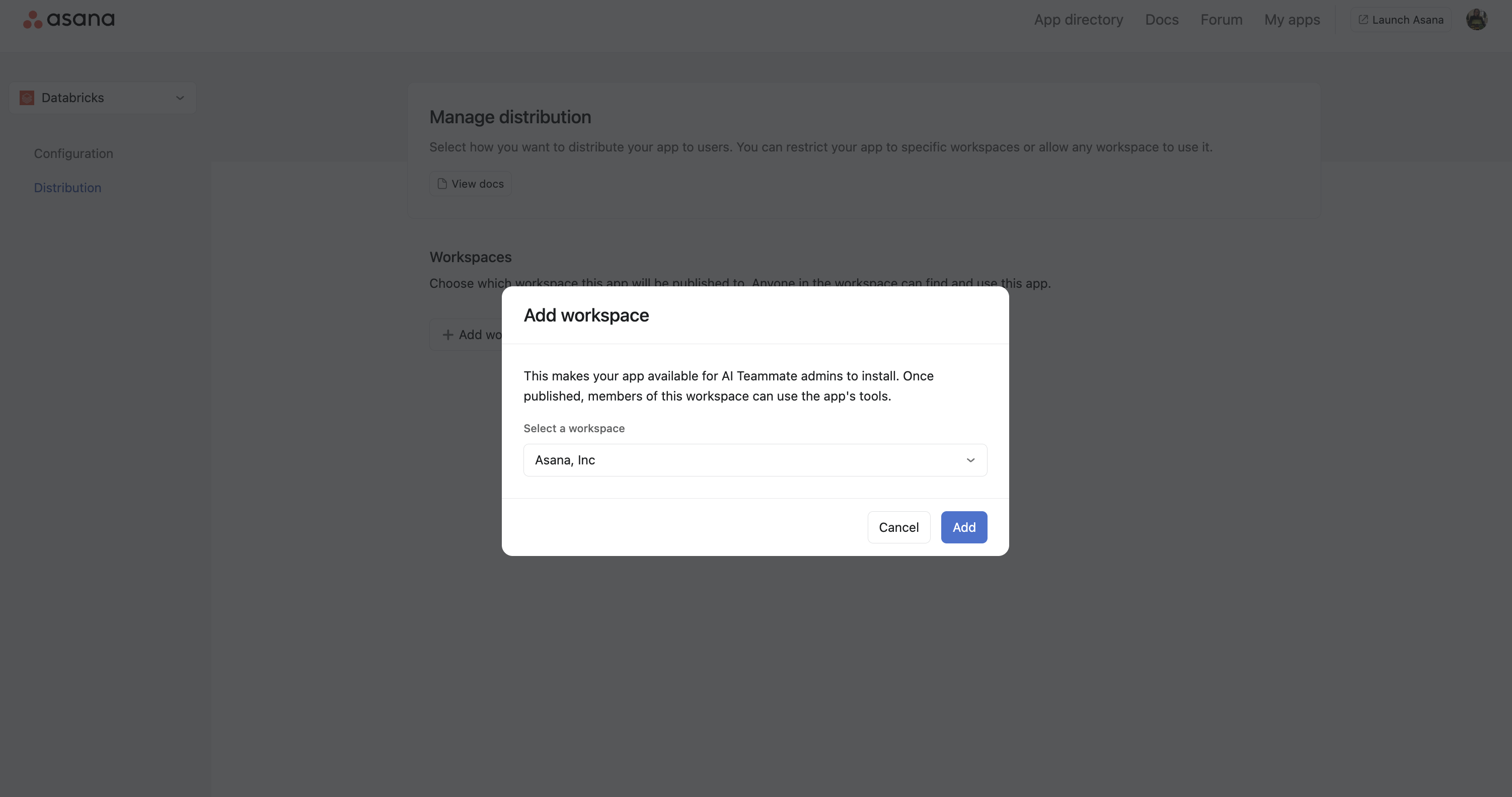The width and height of the screenshot is (1512, 797).
Task: Click the Launch Asana button
Action: click(x=1400, y=20)
